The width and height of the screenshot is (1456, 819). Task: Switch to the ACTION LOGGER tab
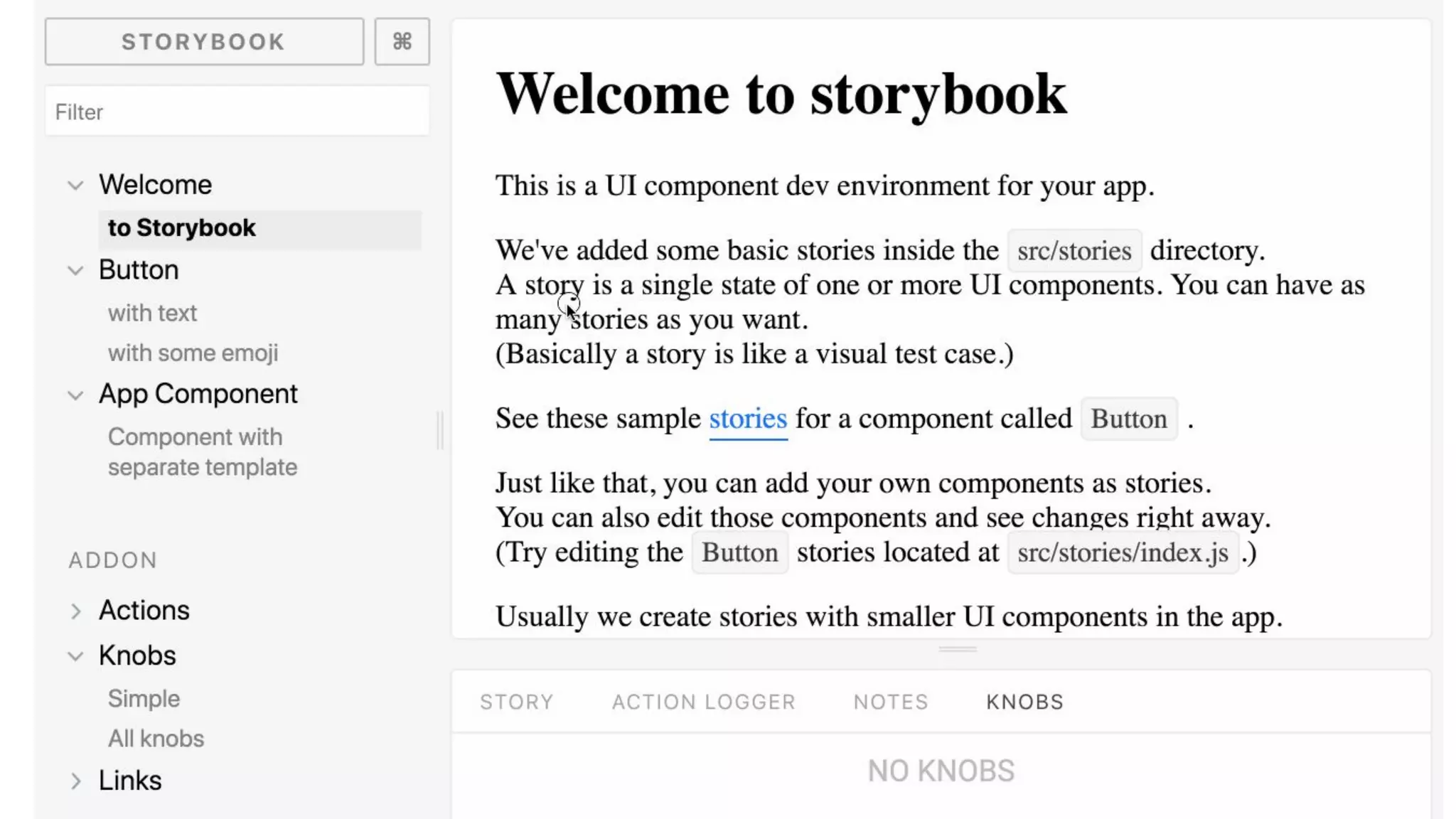coord(704,702)
